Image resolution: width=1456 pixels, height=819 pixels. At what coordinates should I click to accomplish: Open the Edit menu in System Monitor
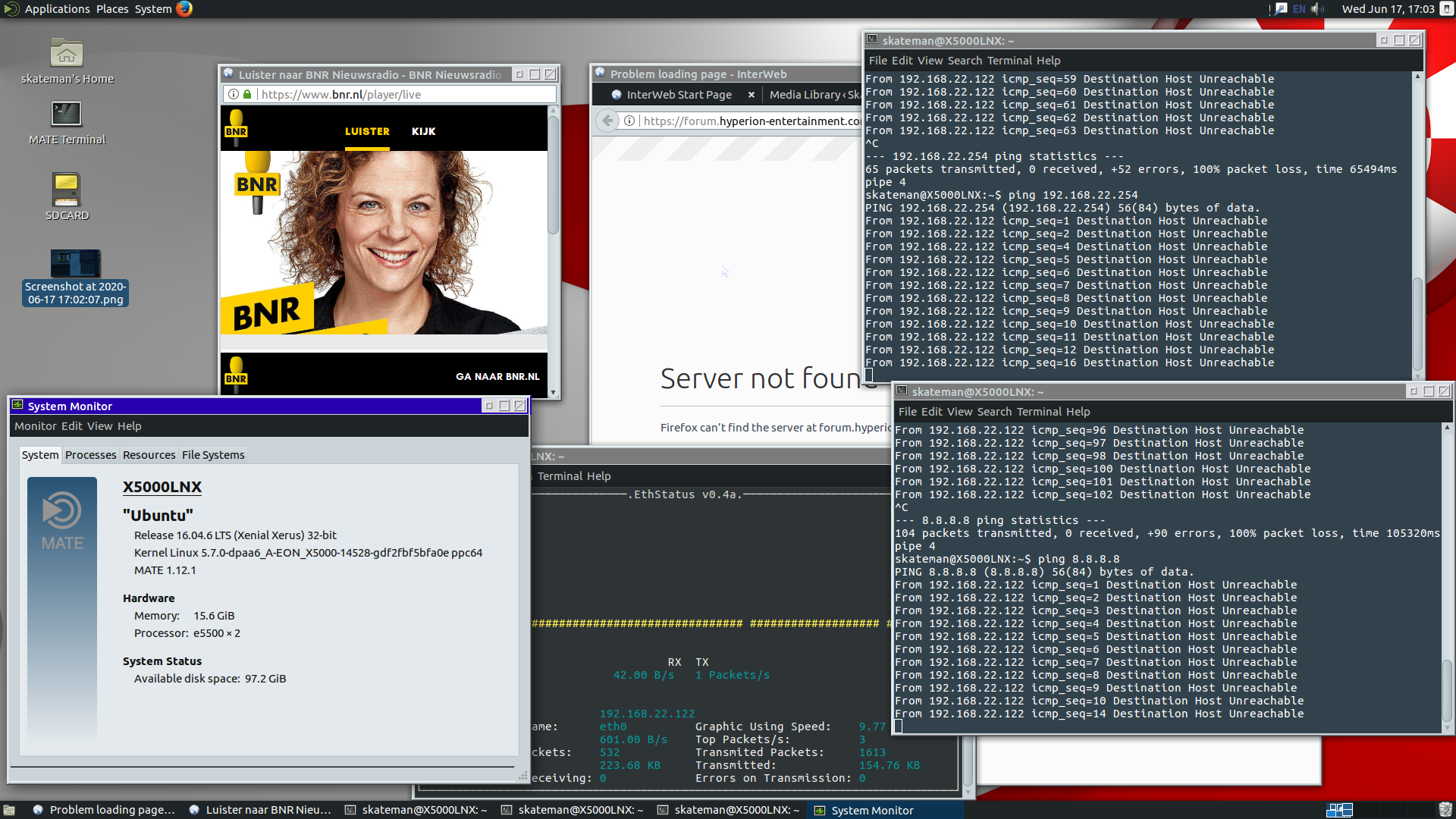[x=71, y=426]
